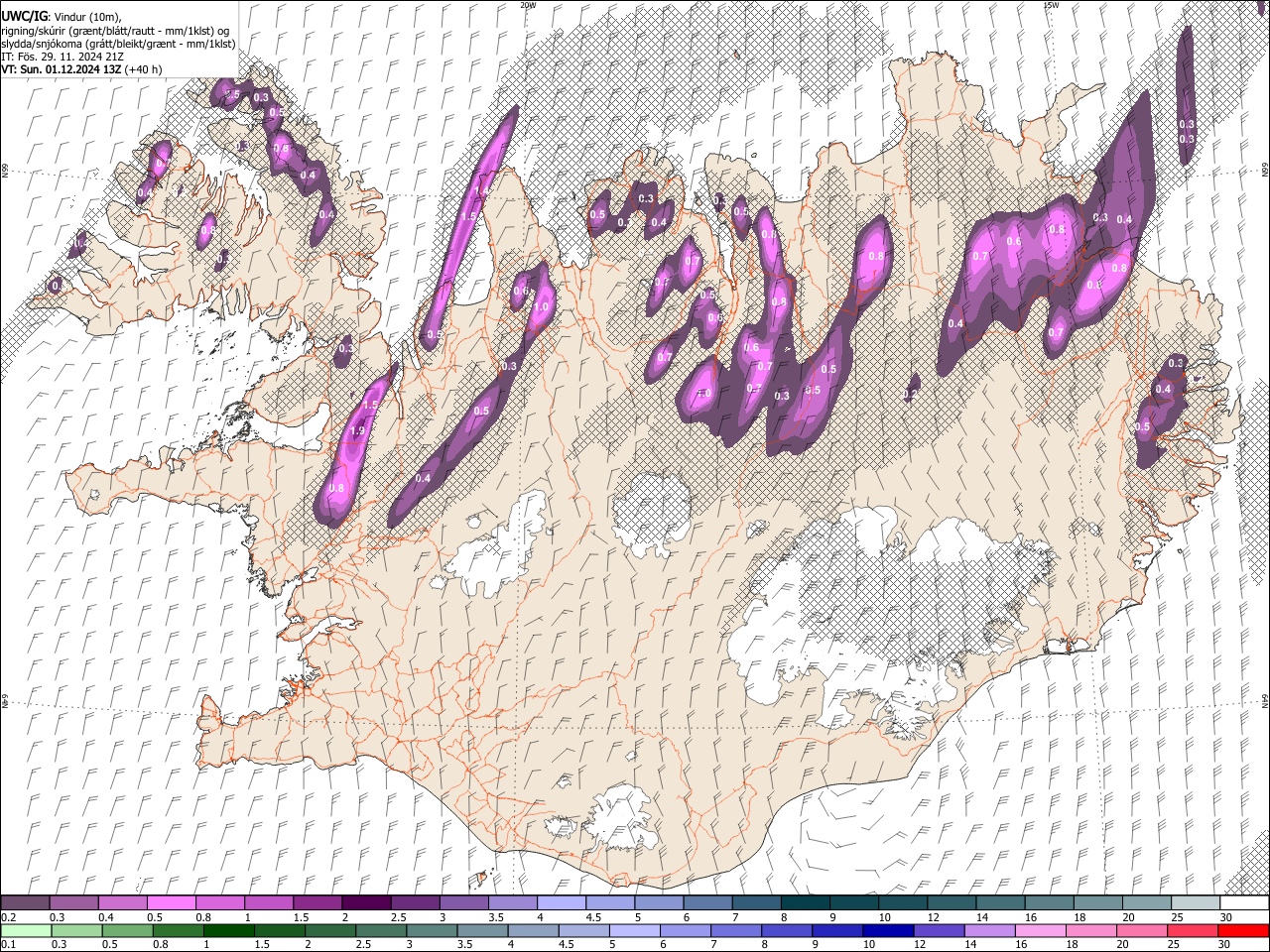Choose the white snow legend swatch above 30
This screenshot has height=952, width=1270.
(x=1245, y=902)
